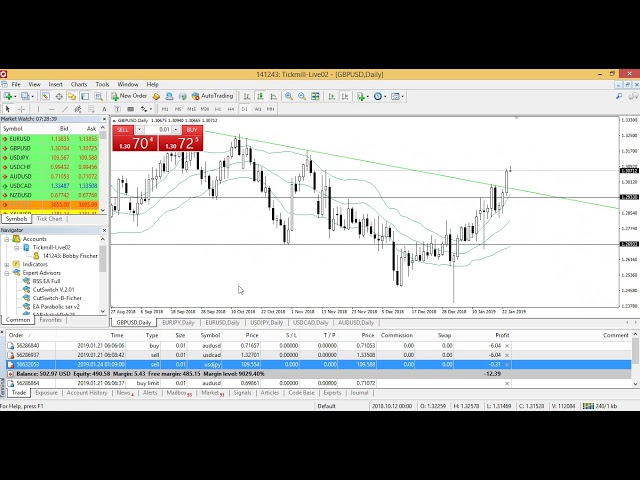
Task: Switch to the Account History tab
Action: tap(86, 393)
